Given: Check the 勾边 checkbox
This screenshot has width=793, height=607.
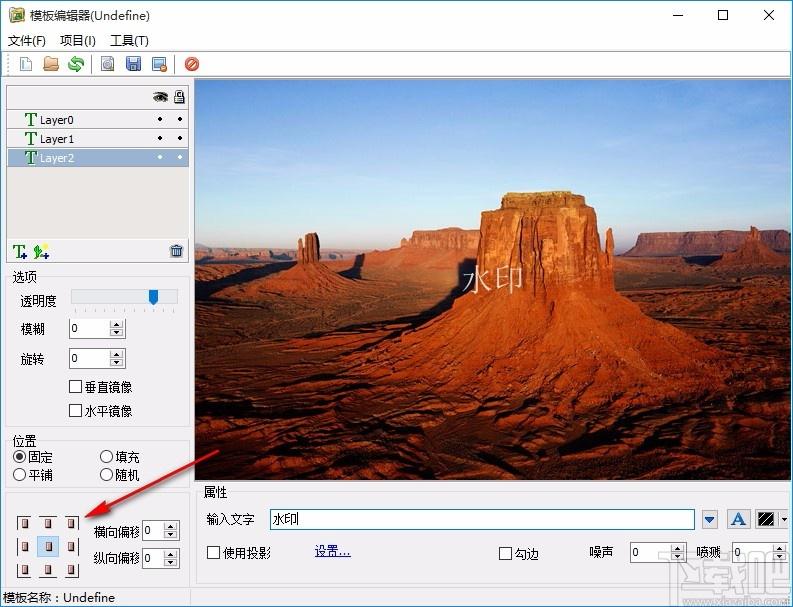Looking at the screenshot, I should (505, 553).
